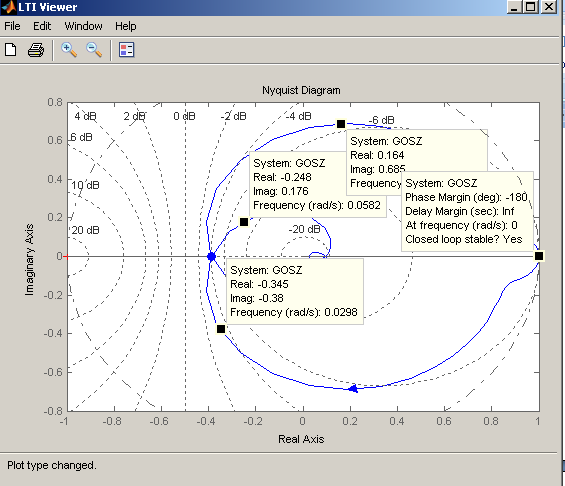Select the Zoom In tool
The width and height of the screenshot is (565, 486).
[69, 50]
